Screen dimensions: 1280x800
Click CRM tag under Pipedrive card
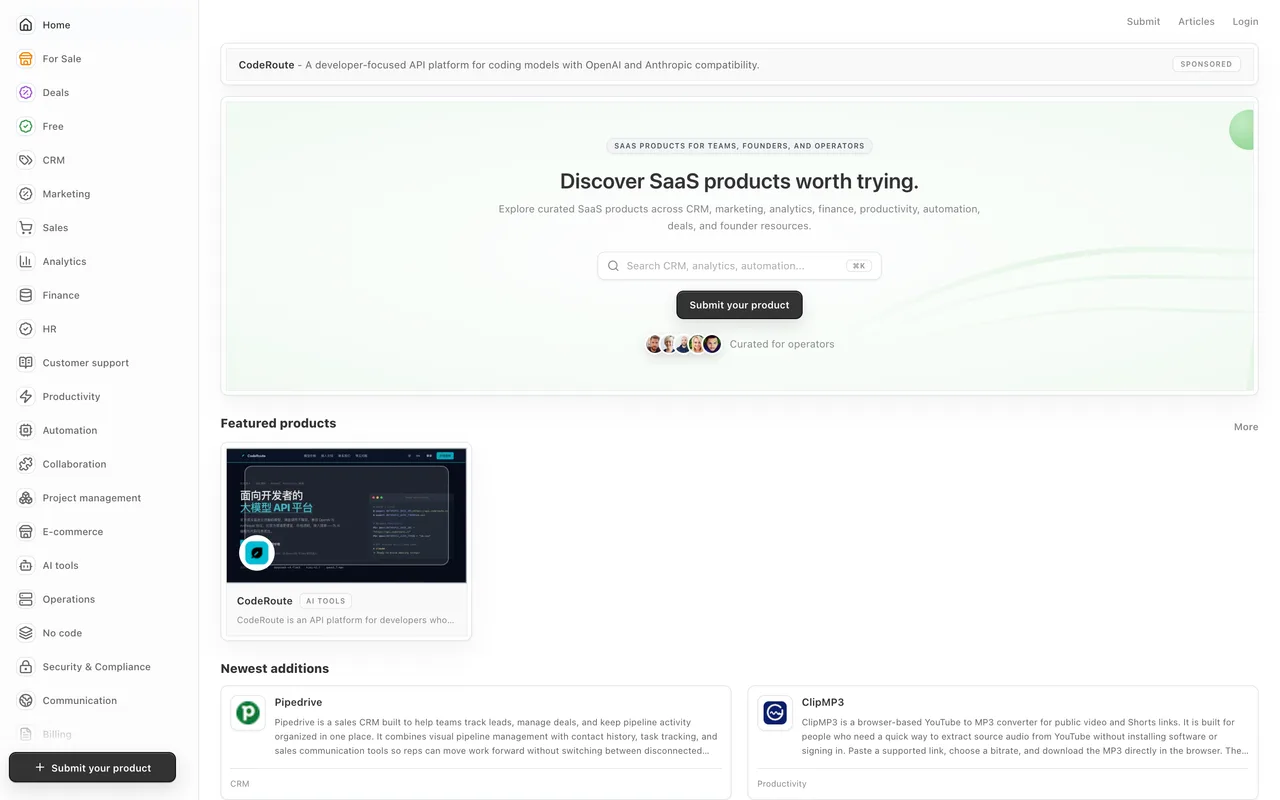[240, 784]
